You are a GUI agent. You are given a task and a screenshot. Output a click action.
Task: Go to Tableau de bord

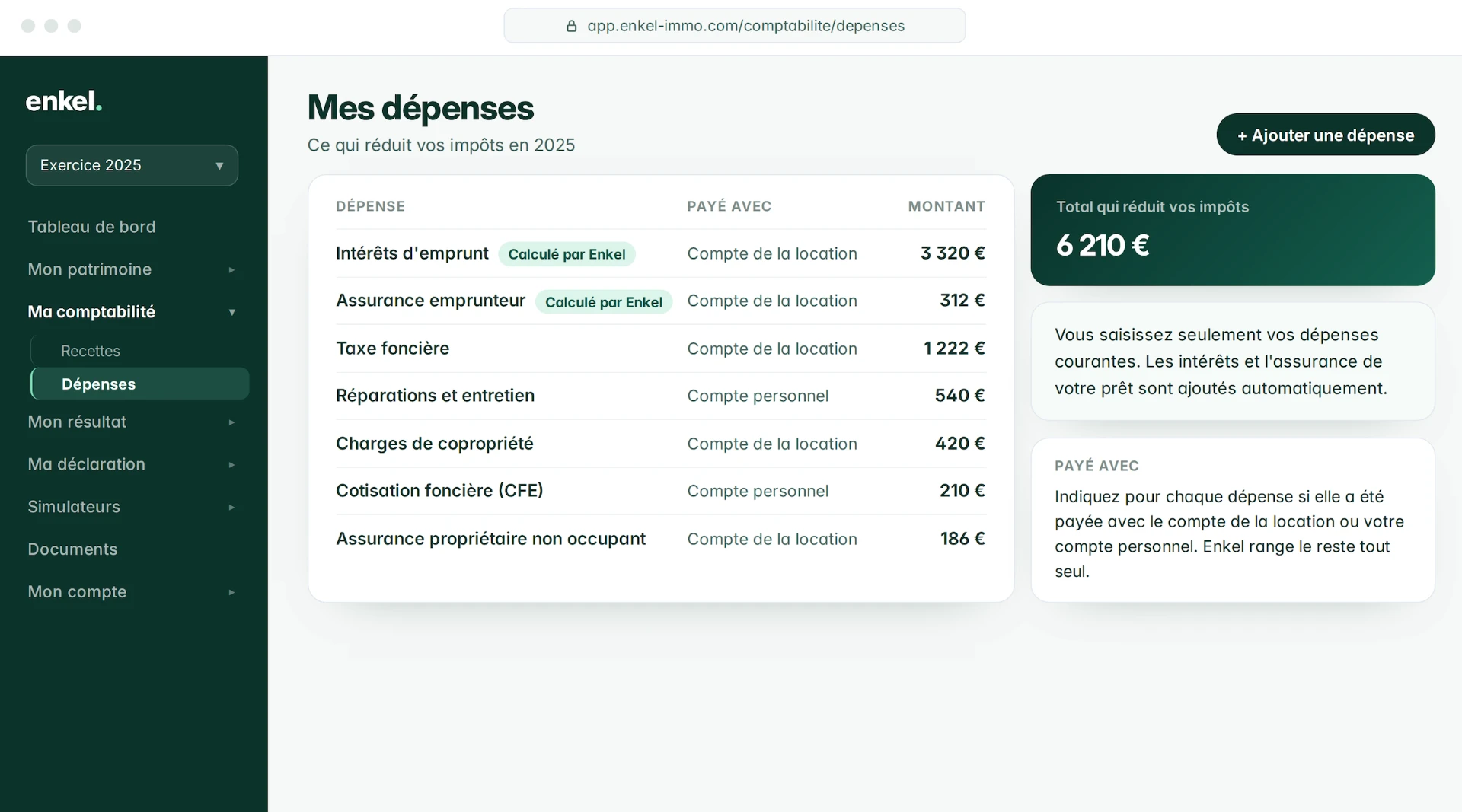(x=91, y=227)
